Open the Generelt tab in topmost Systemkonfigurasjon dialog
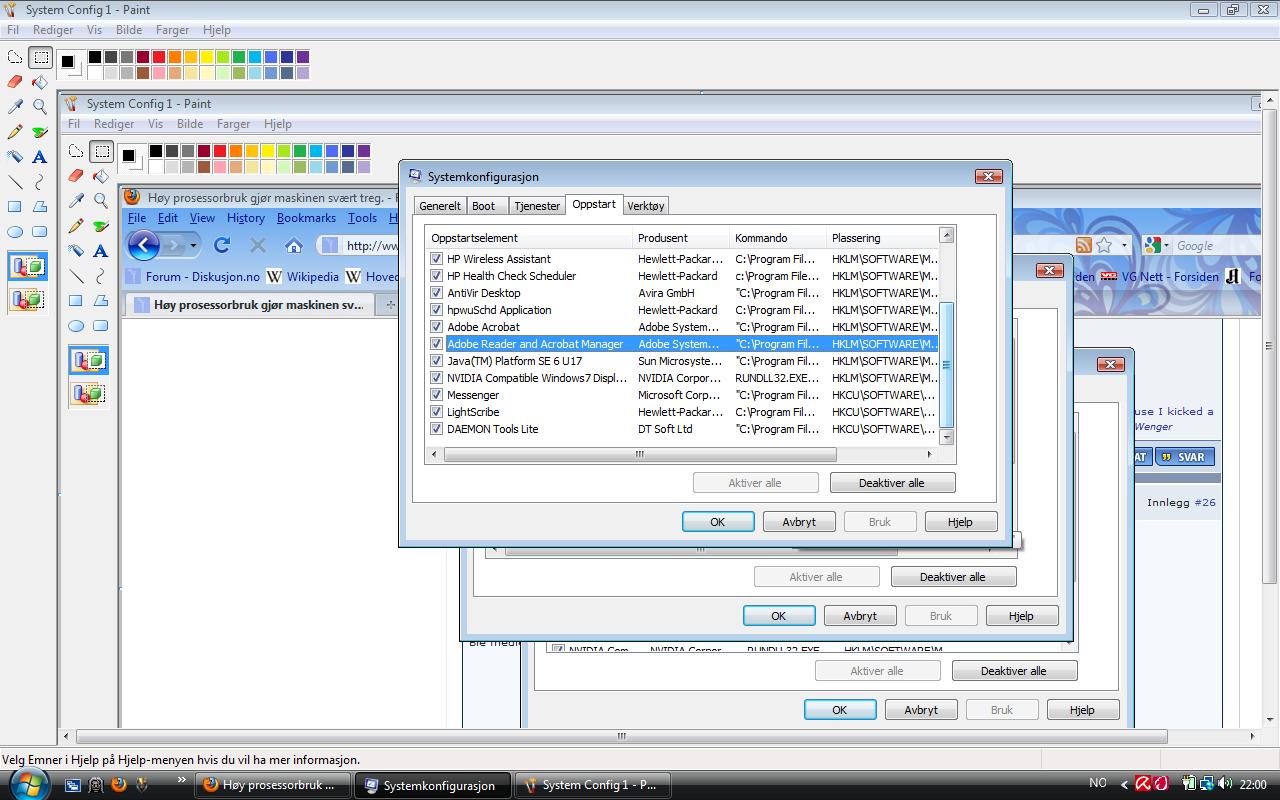Viewport: 1280px width, 800px height. pyautogui.click(x=440, y=206)
